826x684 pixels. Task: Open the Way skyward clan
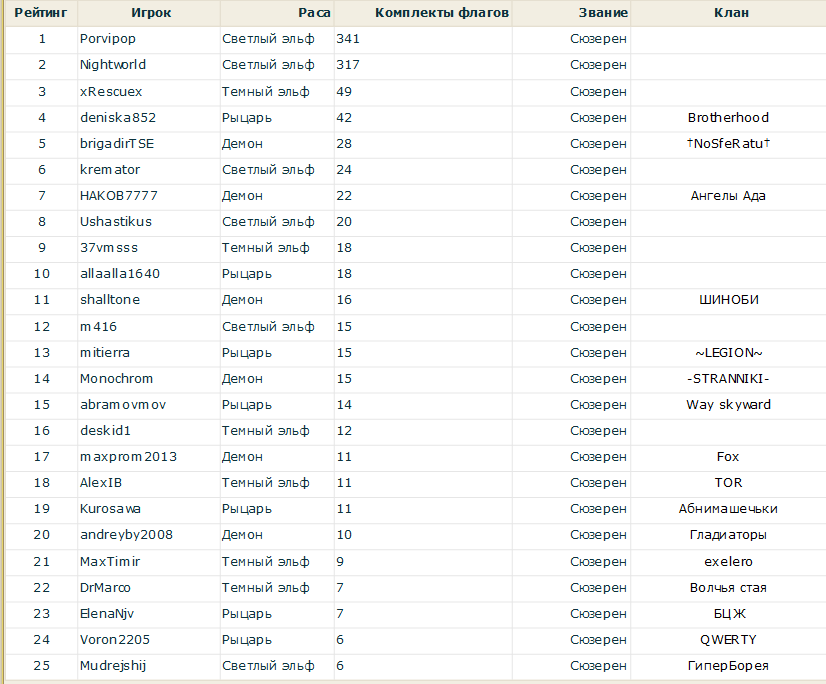pos(728,404)
